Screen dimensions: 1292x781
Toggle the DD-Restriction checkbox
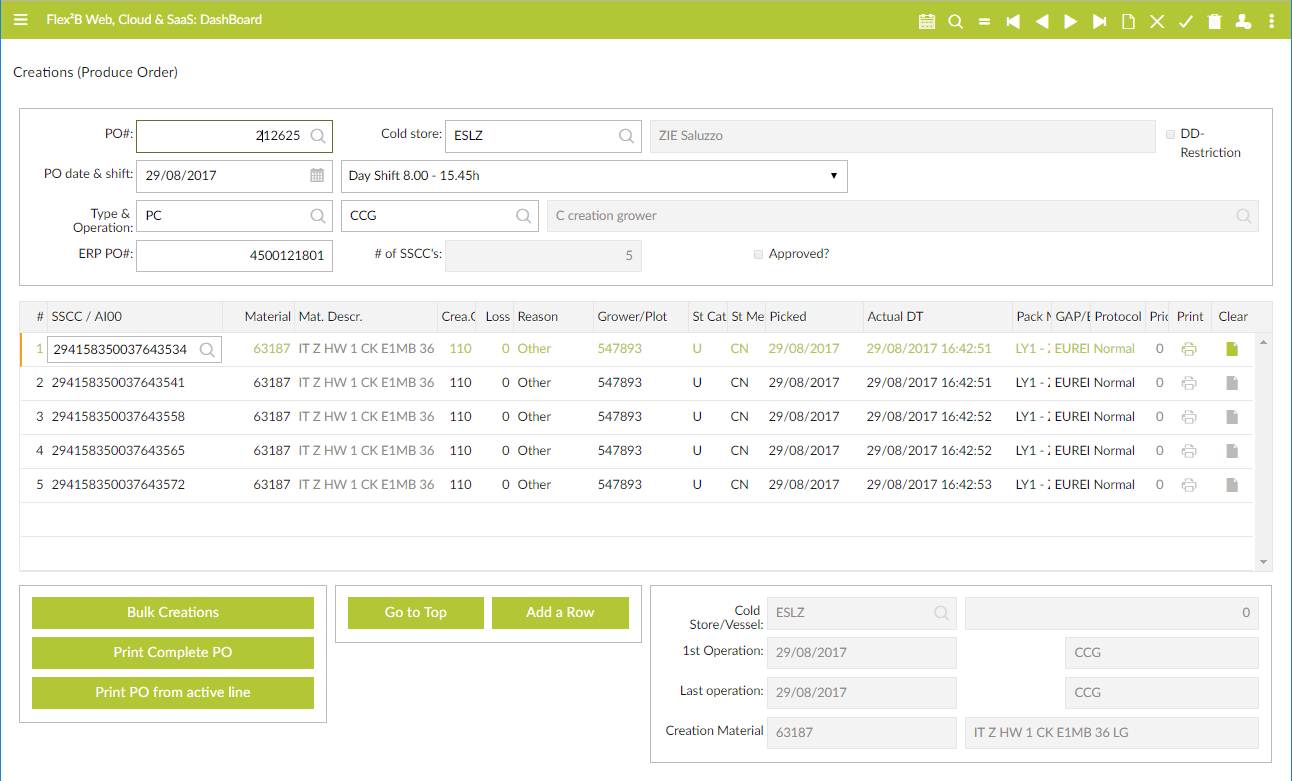tap(1171, 133)
